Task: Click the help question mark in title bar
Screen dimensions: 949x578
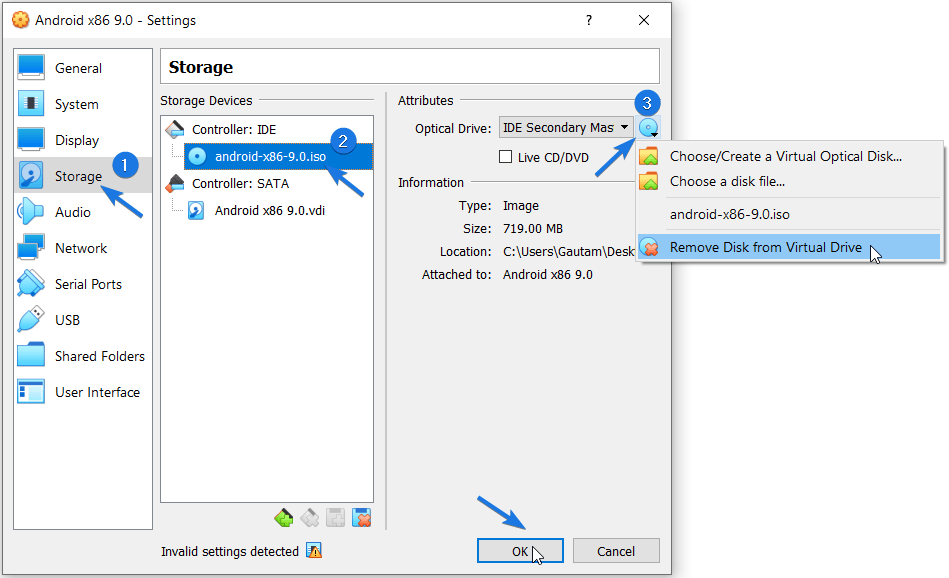Action: 588,20
